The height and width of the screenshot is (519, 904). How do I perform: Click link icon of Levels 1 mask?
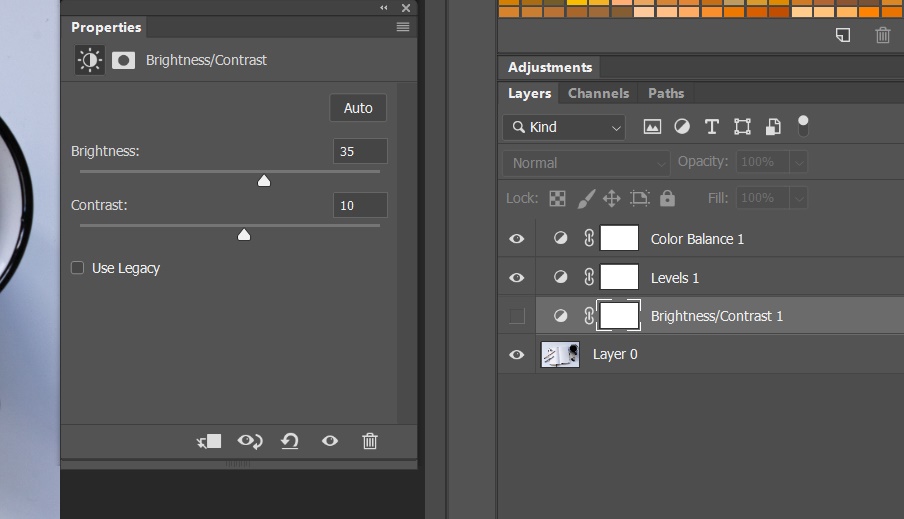point(589,277)
